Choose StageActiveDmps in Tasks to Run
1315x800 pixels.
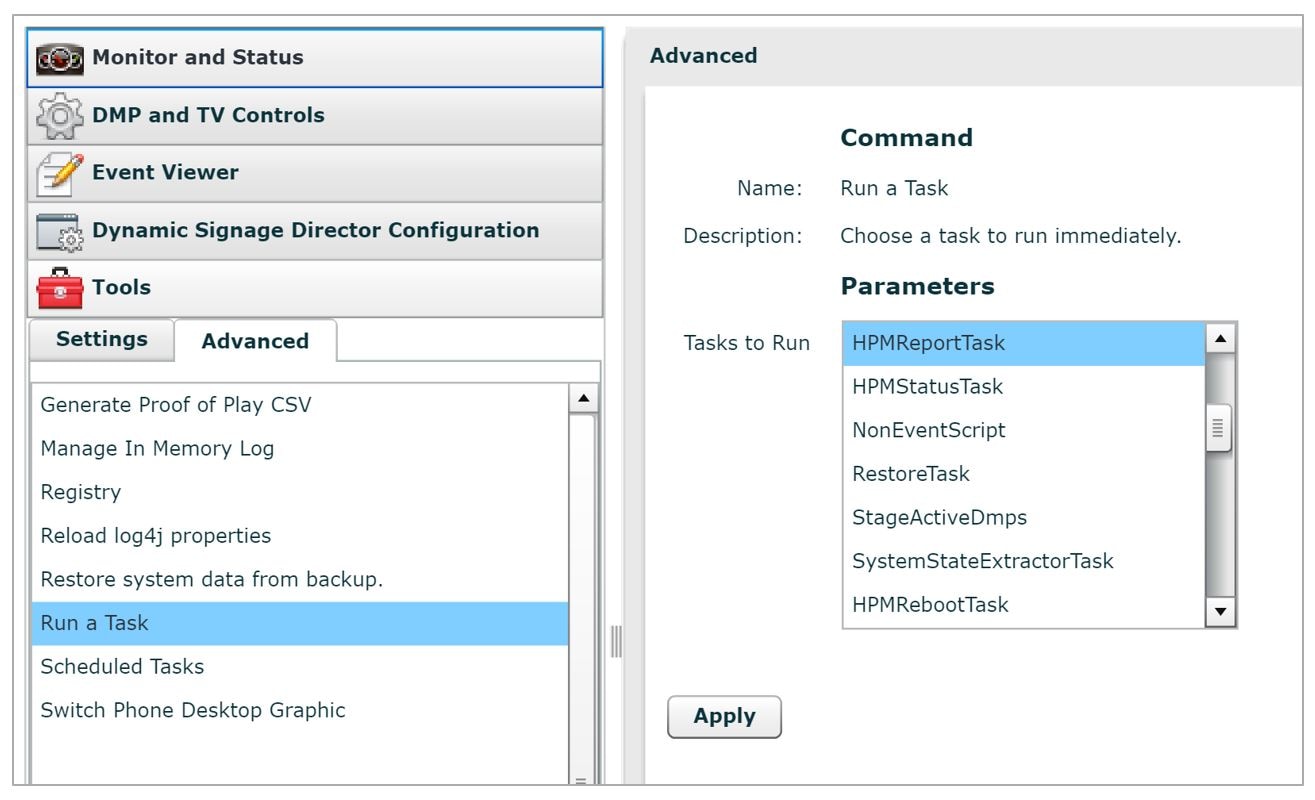[1024, 517]
